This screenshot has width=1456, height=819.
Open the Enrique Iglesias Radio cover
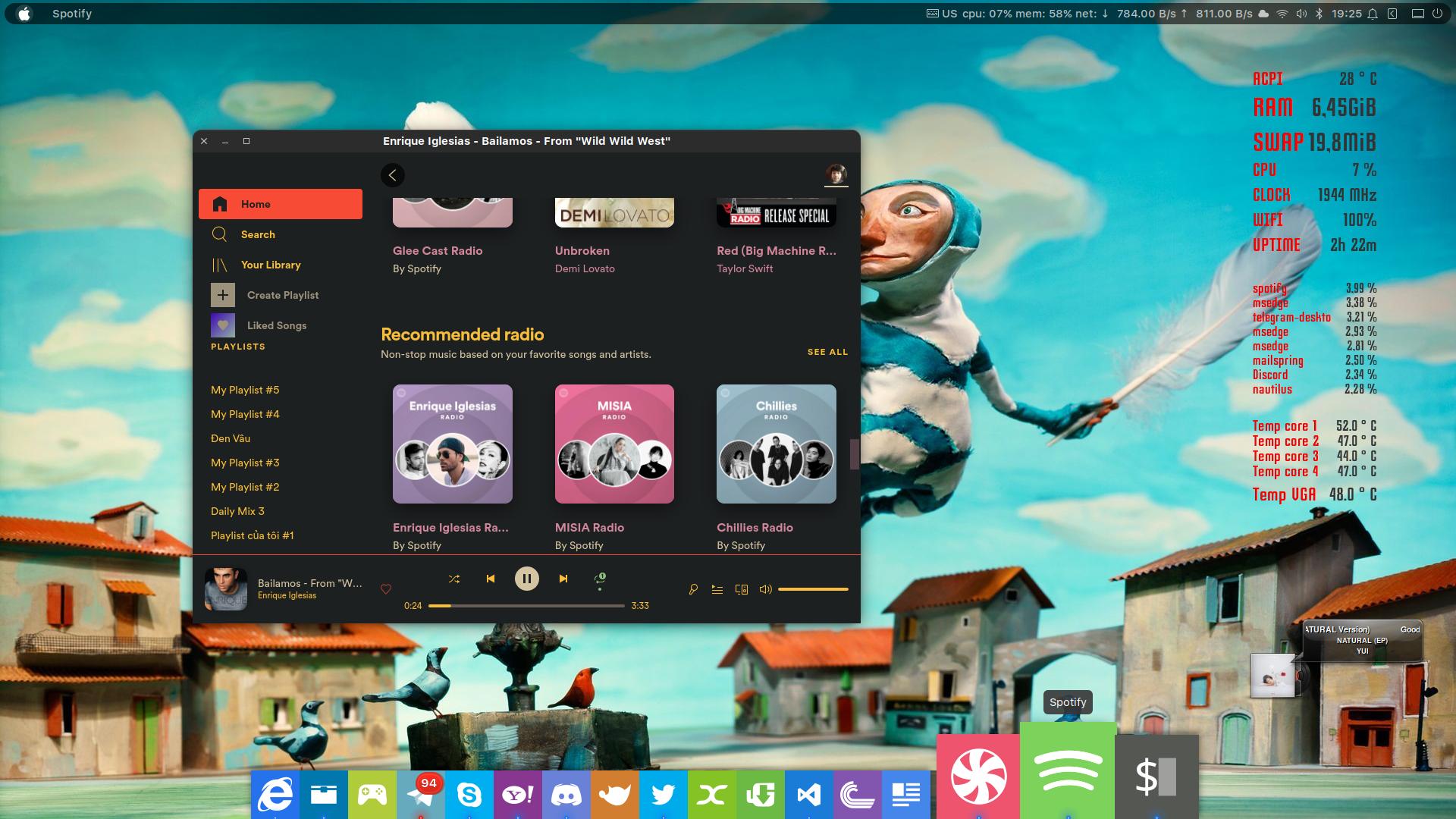click(453, 444)
